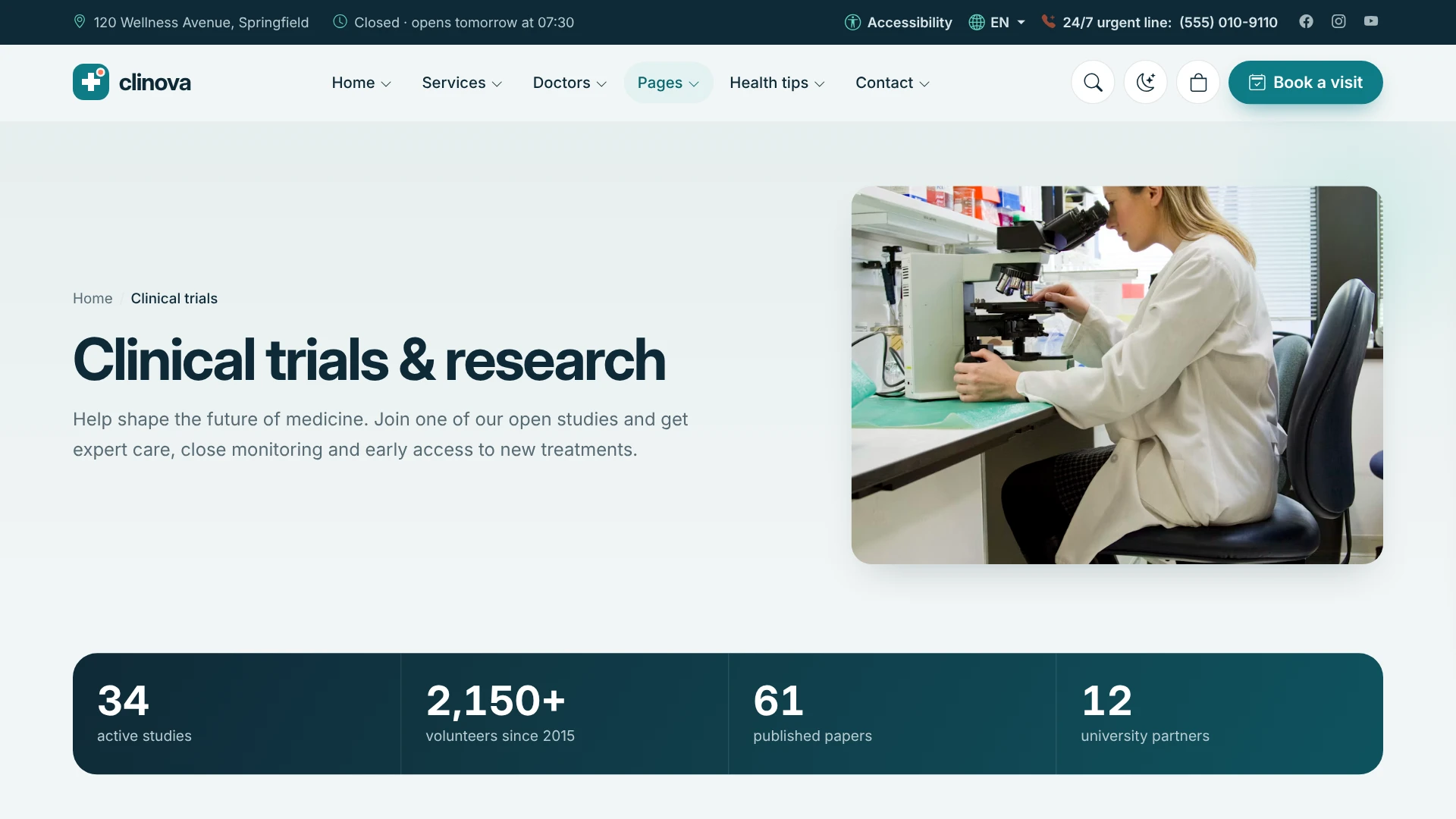Click the 2,150+ volunteers stat
1456x819 pixels.
[564, 714]
